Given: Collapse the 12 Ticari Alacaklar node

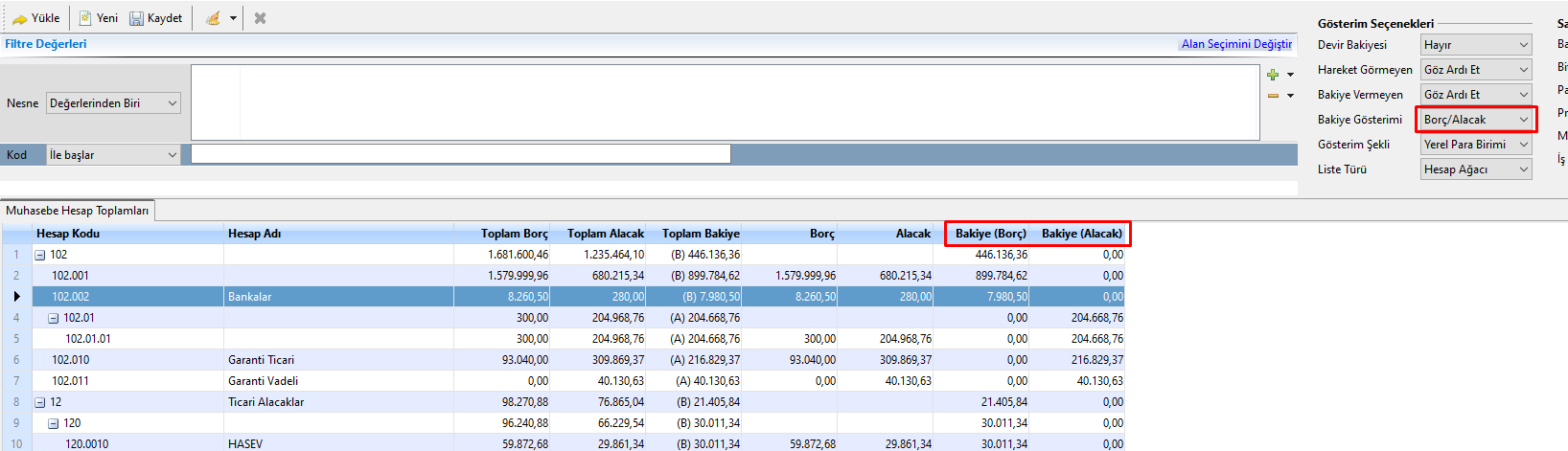Looking at the screenshot, I should (x=40, y=402).
